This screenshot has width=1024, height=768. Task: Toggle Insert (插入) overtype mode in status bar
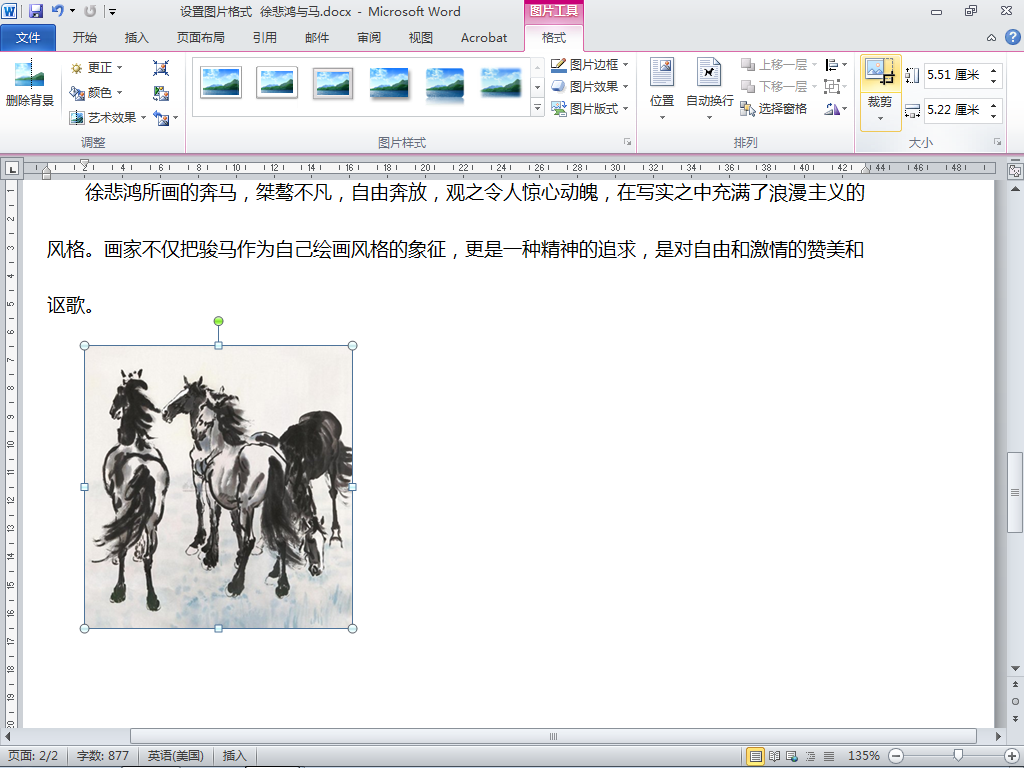234,756
